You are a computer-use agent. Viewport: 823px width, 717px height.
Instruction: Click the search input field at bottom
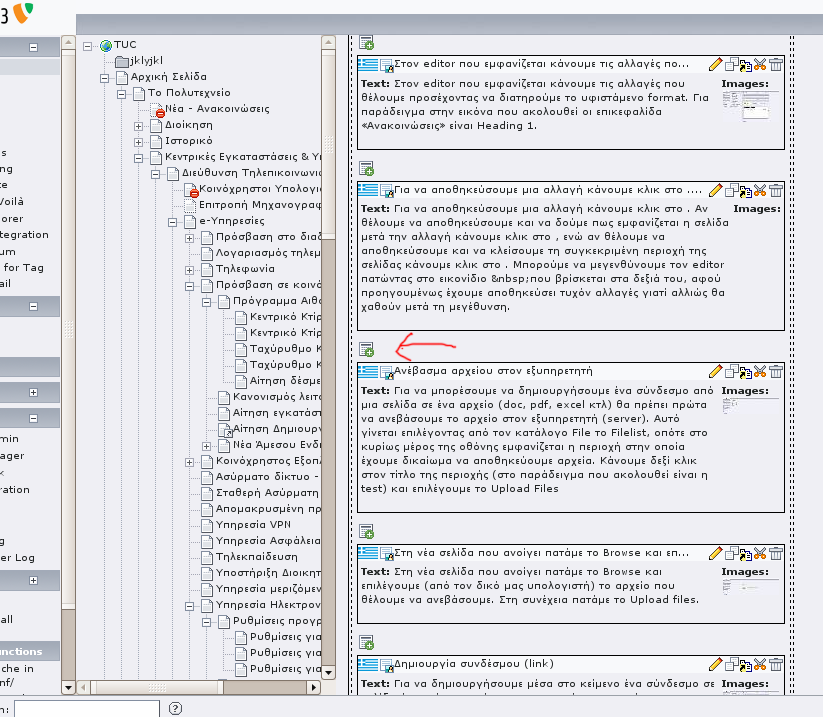86,708
